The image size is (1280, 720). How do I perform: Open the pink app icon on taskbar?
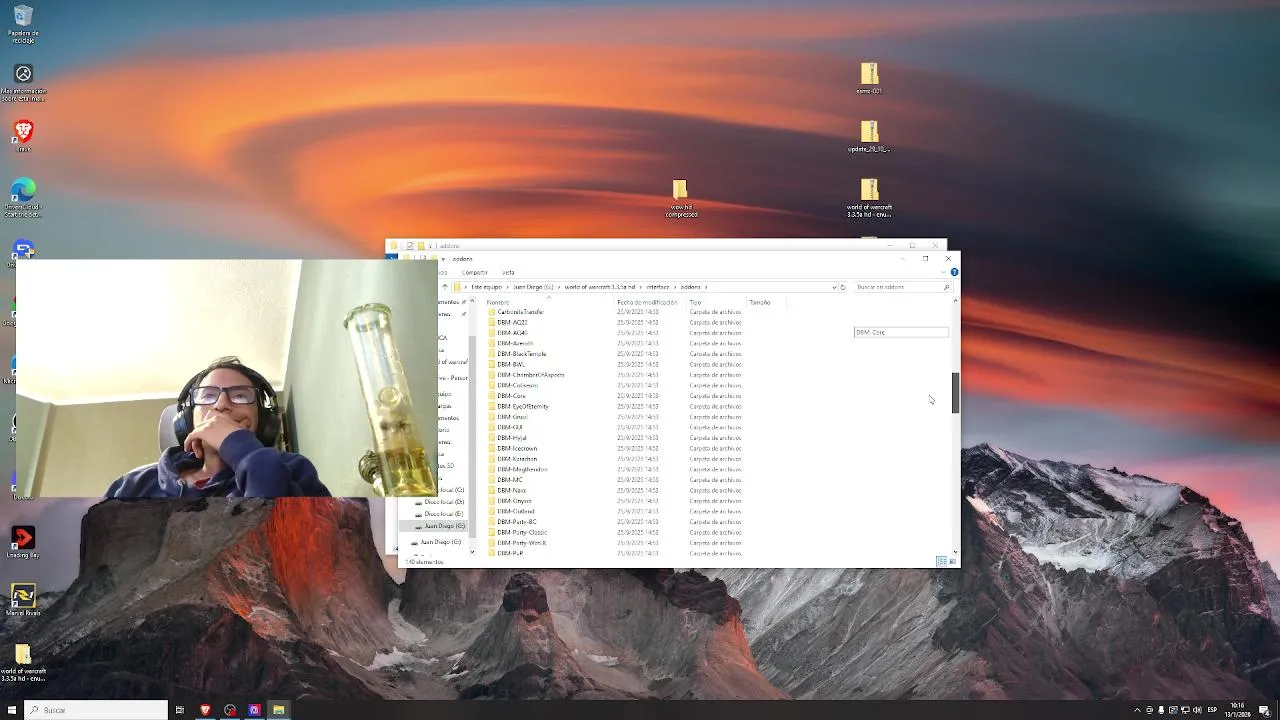254,710
